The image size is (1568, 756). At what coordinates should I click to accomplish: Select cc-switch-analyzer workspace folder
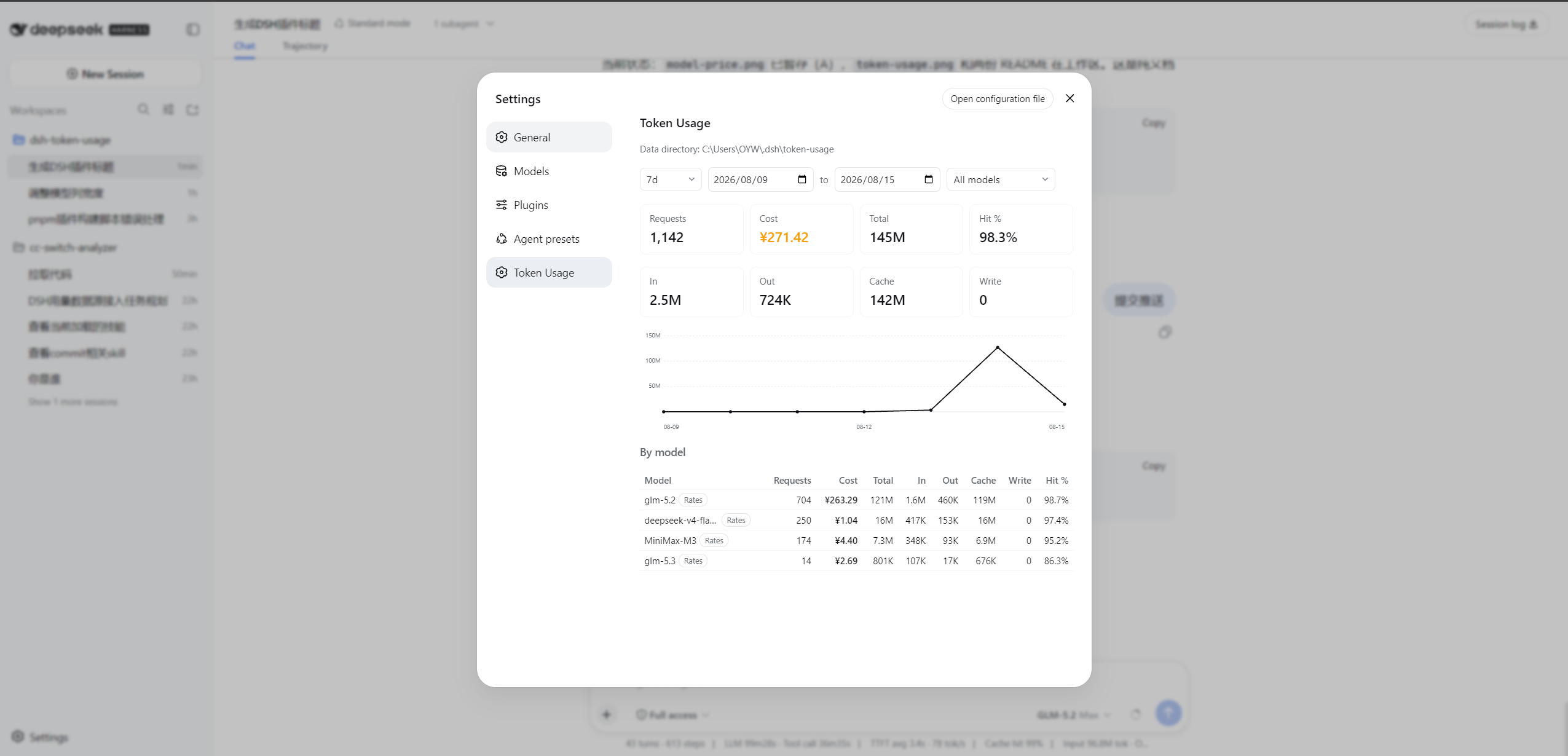[105, 248]
